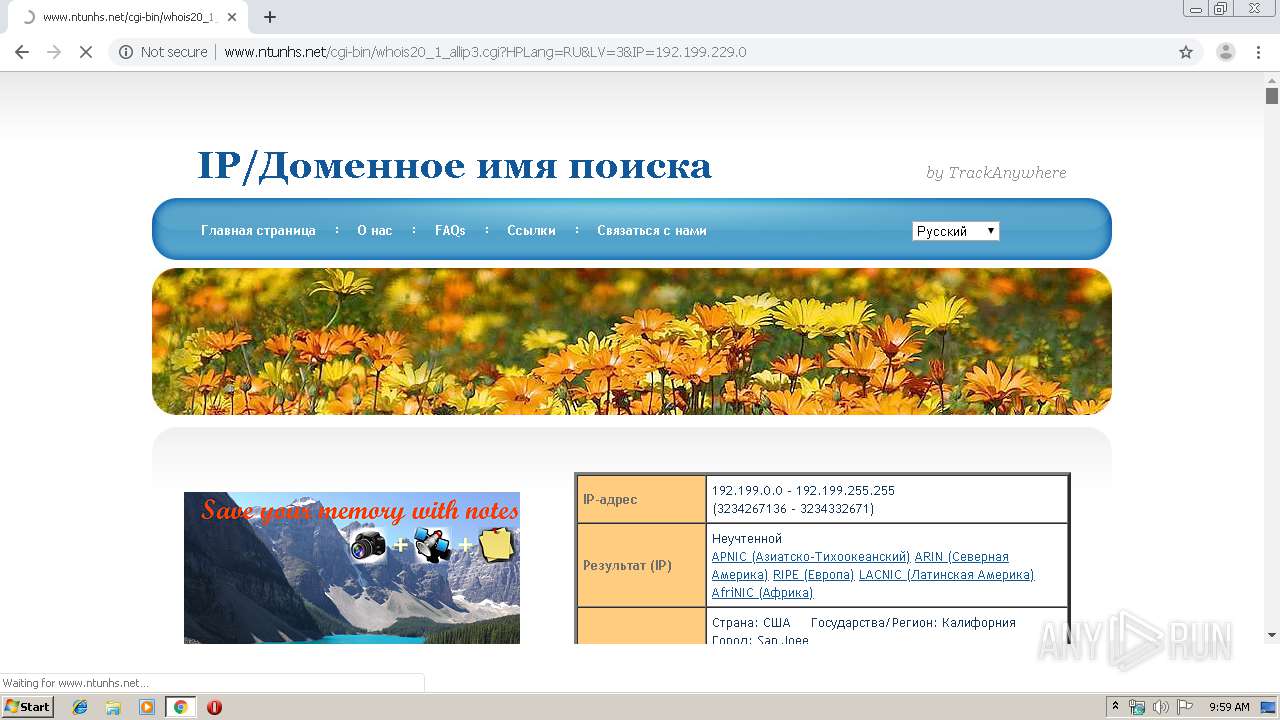Click the Результат (IP) table label

point(627,565)
